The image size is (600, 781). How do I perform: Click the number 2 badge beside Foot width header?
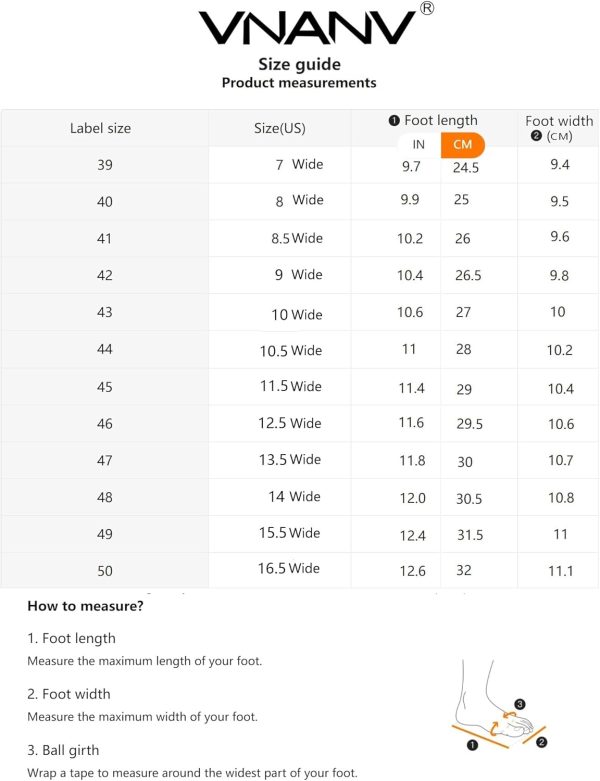coord(536,135)
